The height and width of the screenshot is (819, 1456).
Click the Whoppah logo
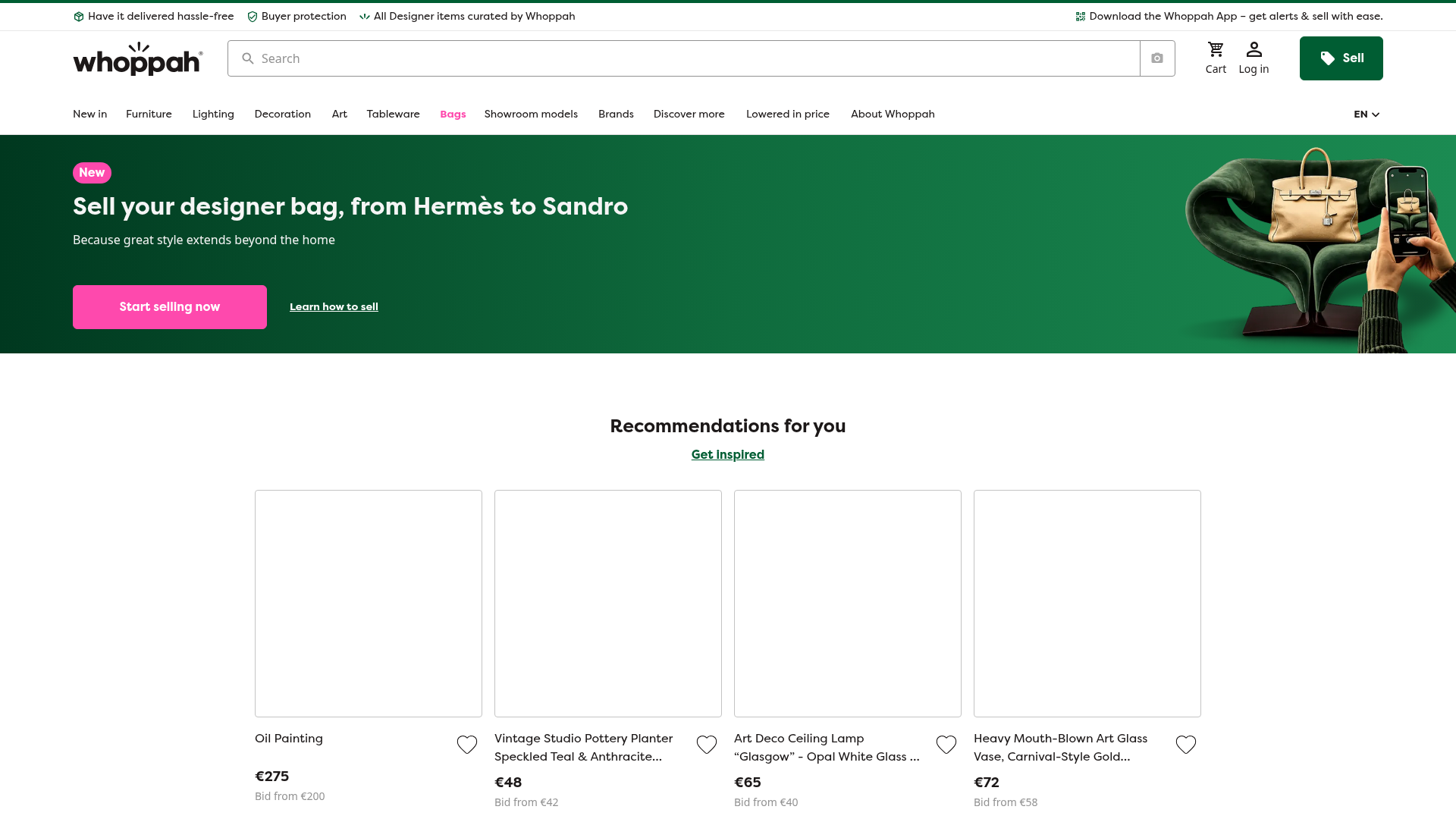(138, 59)
